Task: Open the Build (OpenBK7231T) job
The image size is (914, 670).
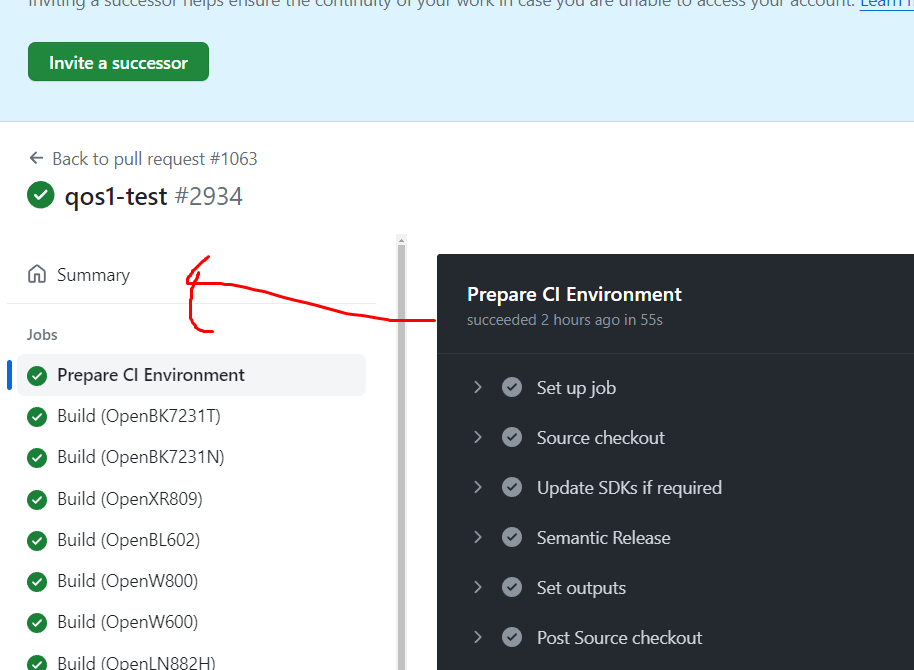Action: coord(139,416)
